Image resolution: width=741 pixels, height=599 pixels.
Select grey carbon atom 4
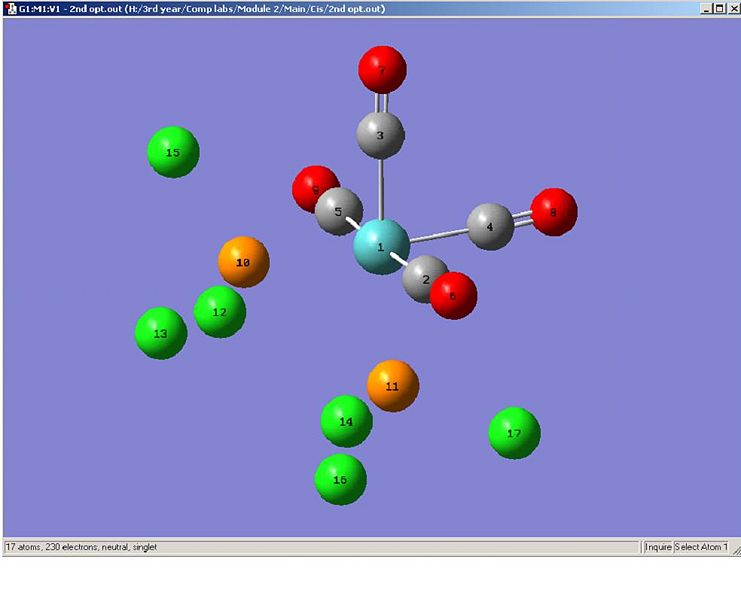pos(491,227)
